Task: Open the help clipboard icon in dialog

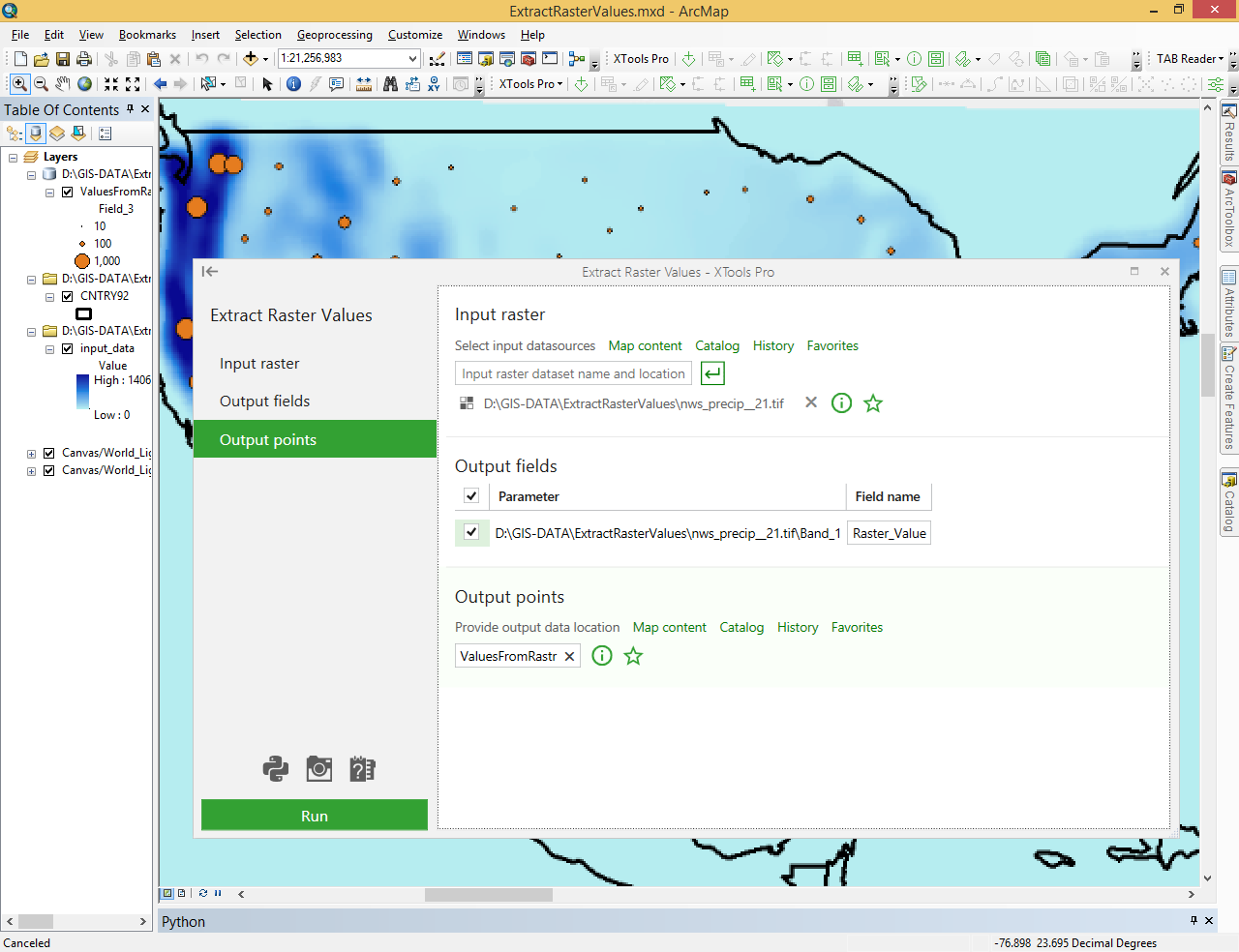Action: (362, 769)
